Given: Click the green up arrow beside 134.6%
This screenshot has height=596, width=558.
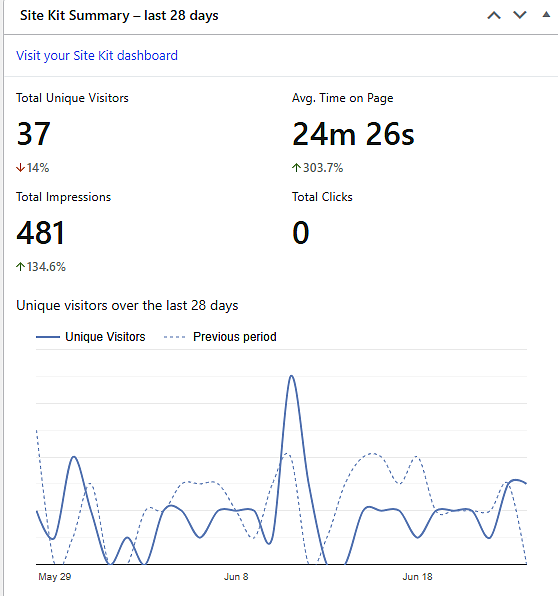Looking at the screenshot, I should click(20, 267).
